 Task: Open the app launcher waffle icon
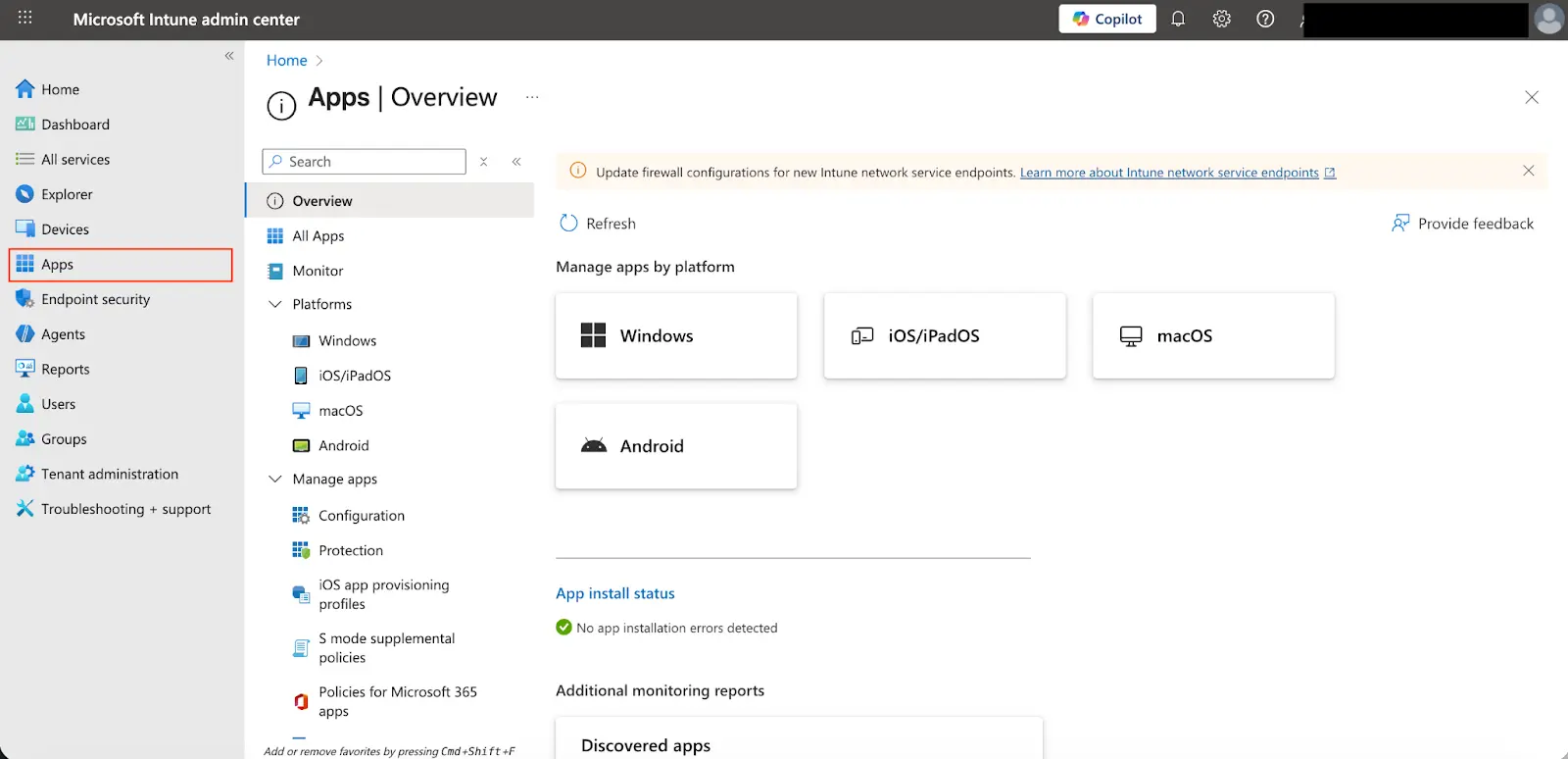click(x=25, y=19)
